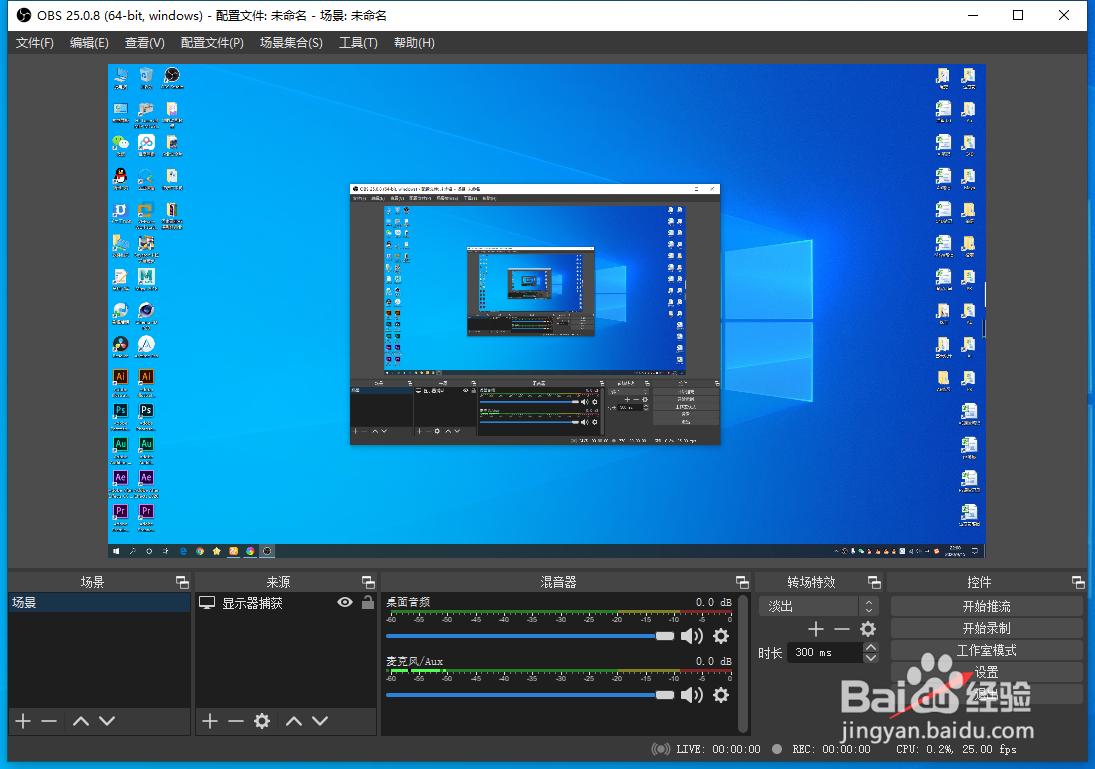Click nested OBS window in preview
Screen dimensions: 1095x769
(x=534, y=314)
